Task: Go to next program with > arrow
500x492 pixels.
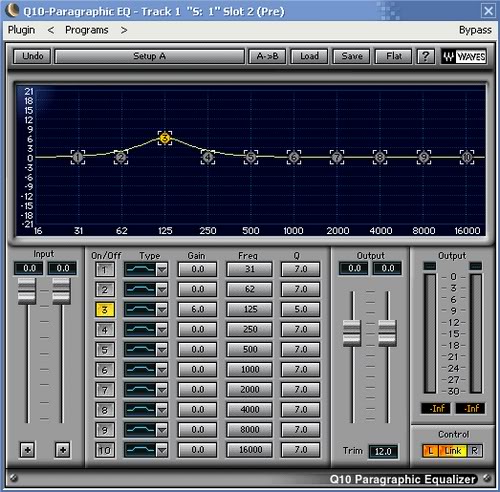Action: tap(124, 30)
